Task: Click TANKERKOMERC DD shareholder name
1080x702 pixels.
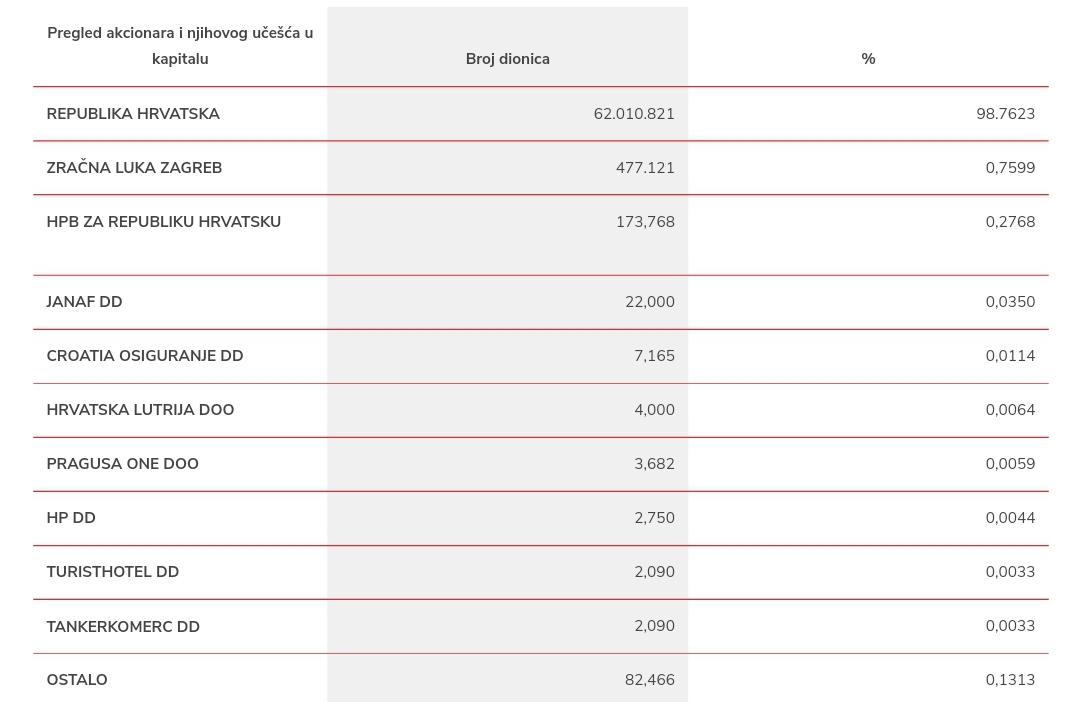Action: click(x=123, y=627)
